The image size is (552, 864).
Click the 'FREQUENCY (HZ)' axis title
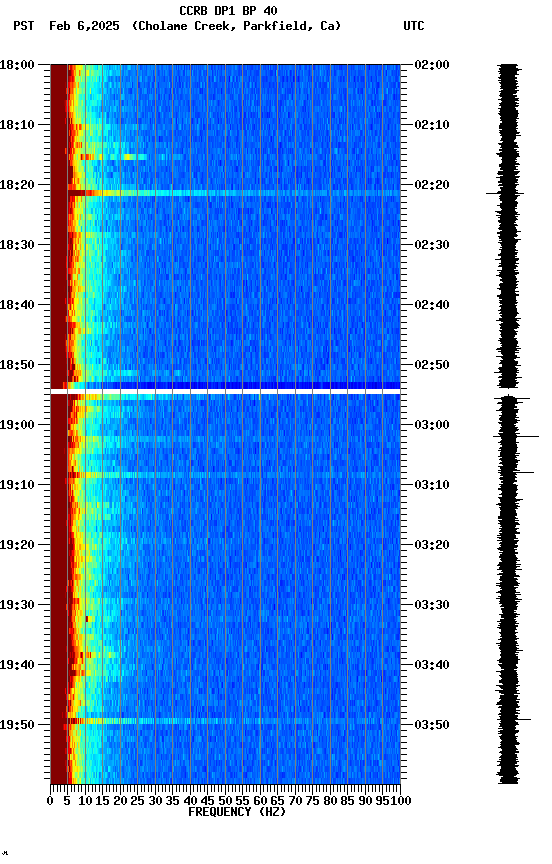237,812
